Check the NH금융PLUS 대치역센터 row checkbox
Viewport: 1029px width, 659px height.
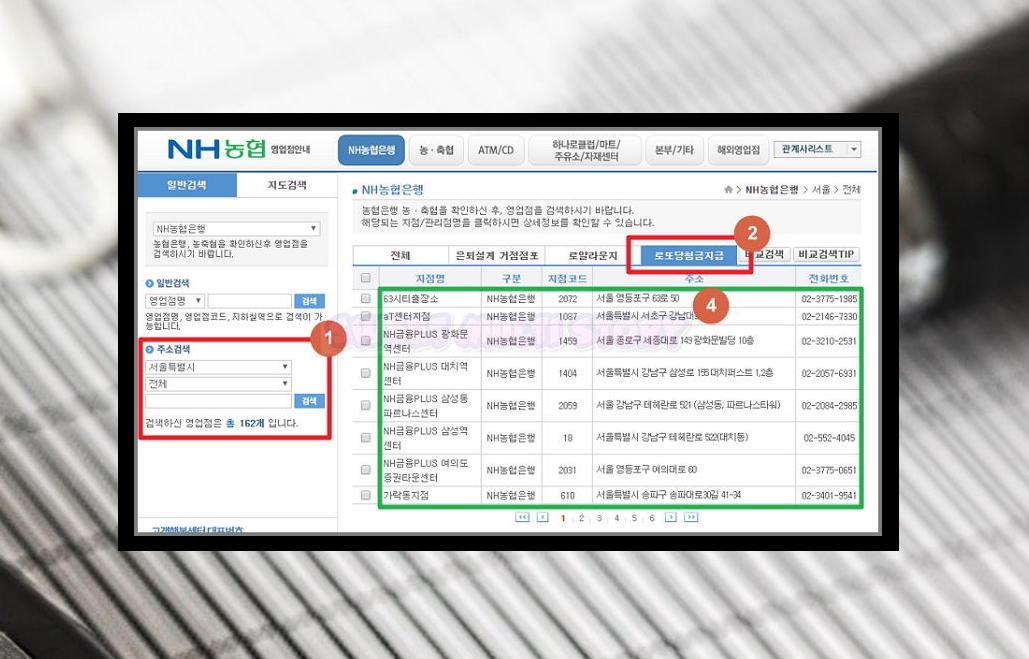pyautogui.click(x=366, y=373)
